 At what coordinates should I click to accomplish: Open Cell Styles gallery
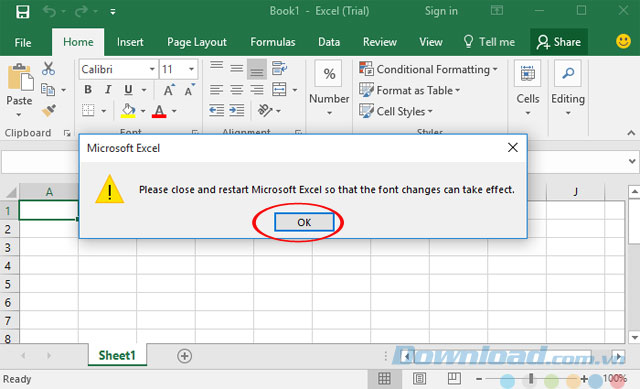coord(396,111)
